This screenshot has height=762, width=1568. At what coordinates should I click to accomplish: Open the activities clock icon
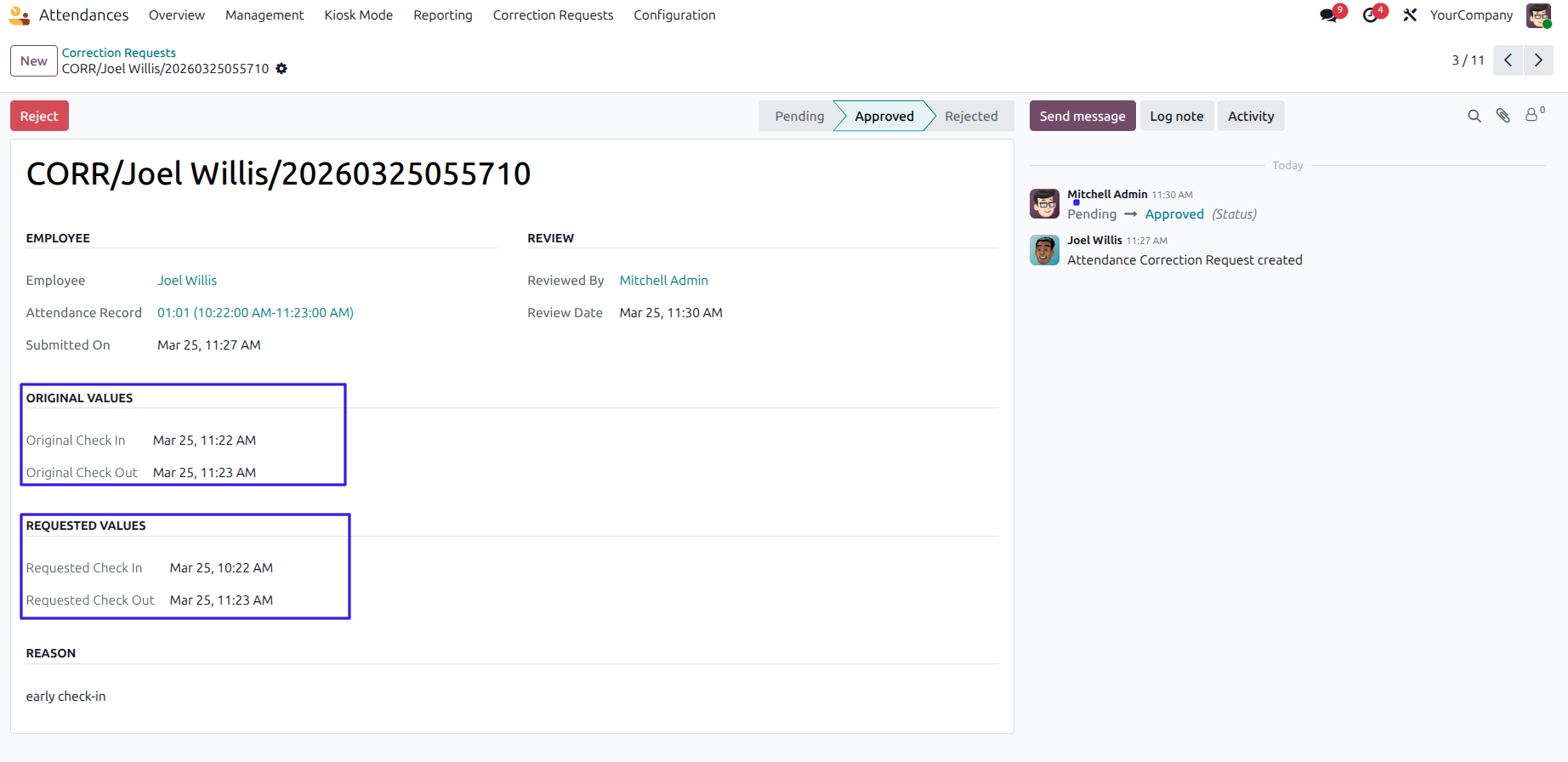click(1370, 15)
